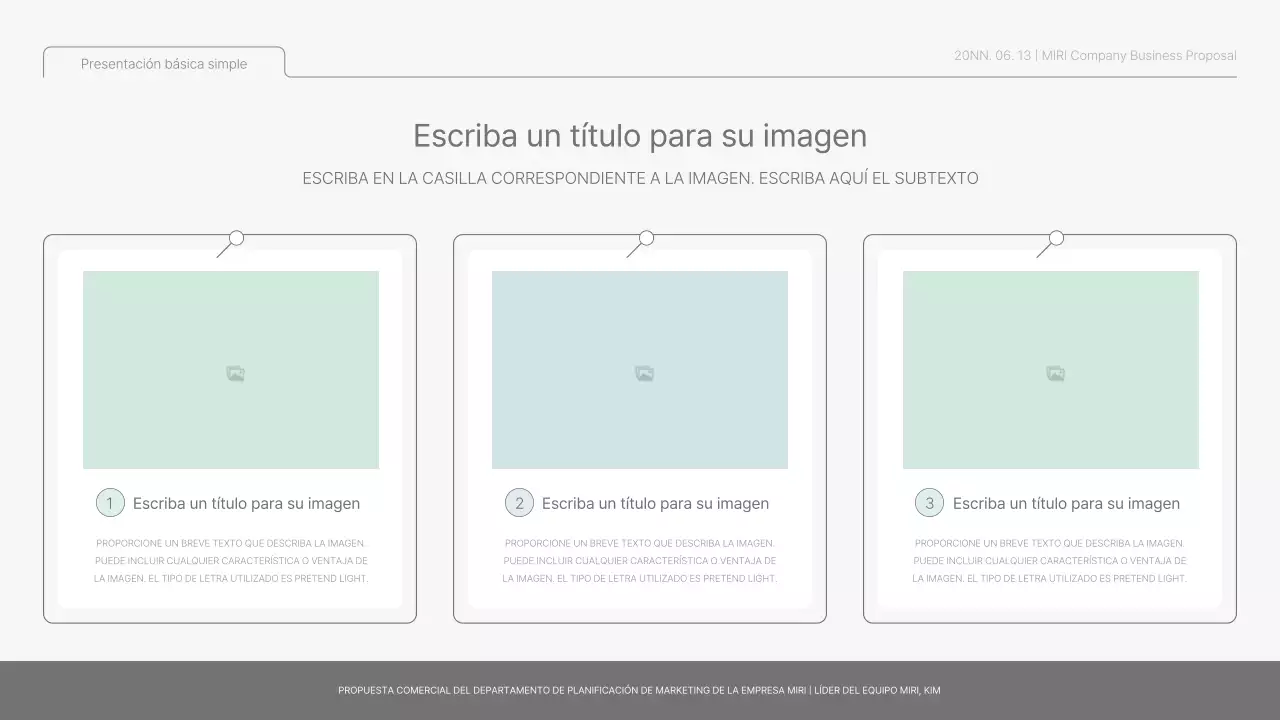This screenshot has height=720, width=1280.
Task: Click the image placeholder icon in card 3
Action: click(1053, 371)
